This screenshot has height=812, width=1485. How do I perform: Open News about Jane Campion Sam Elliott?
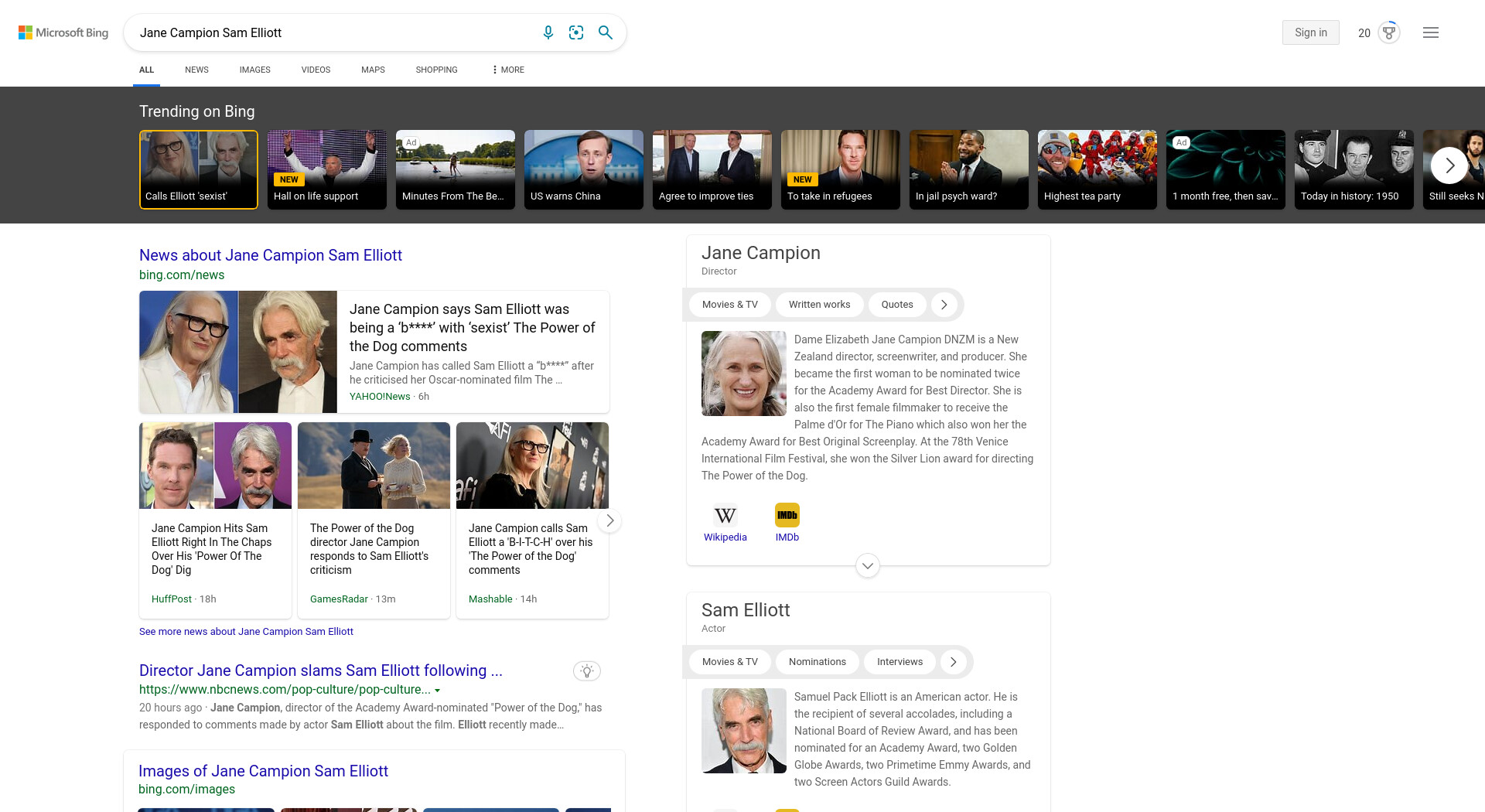tap(271, 255)
